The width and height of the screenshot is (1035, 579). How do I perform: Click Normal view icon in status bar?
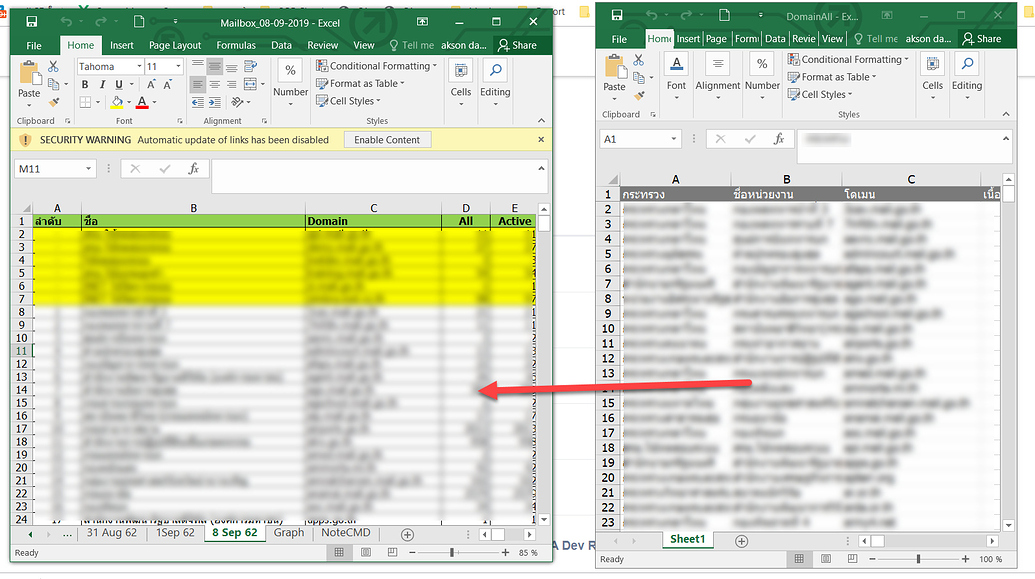tap(339, 552)
